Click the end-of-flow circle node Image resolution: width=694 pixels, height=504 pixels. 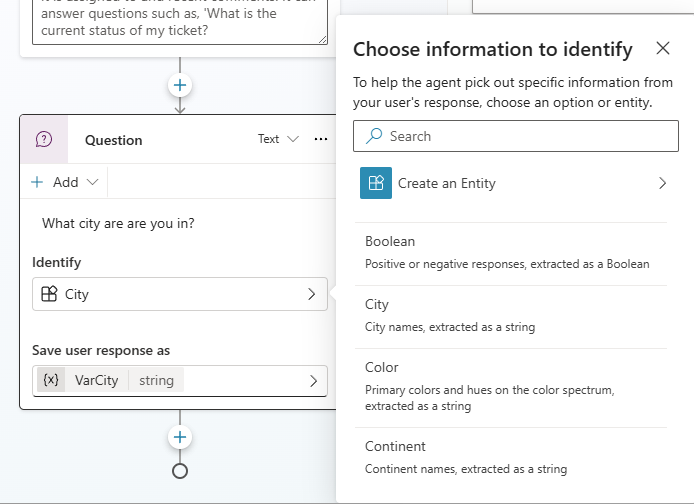point(180,471)
